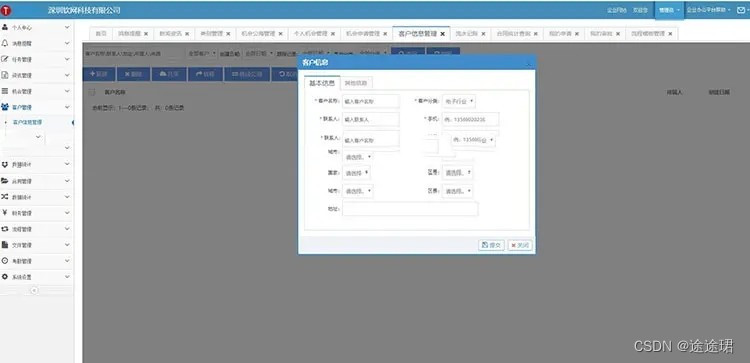
Task: Switch to the 其他信息 tab in dialog
Action: 356,83
